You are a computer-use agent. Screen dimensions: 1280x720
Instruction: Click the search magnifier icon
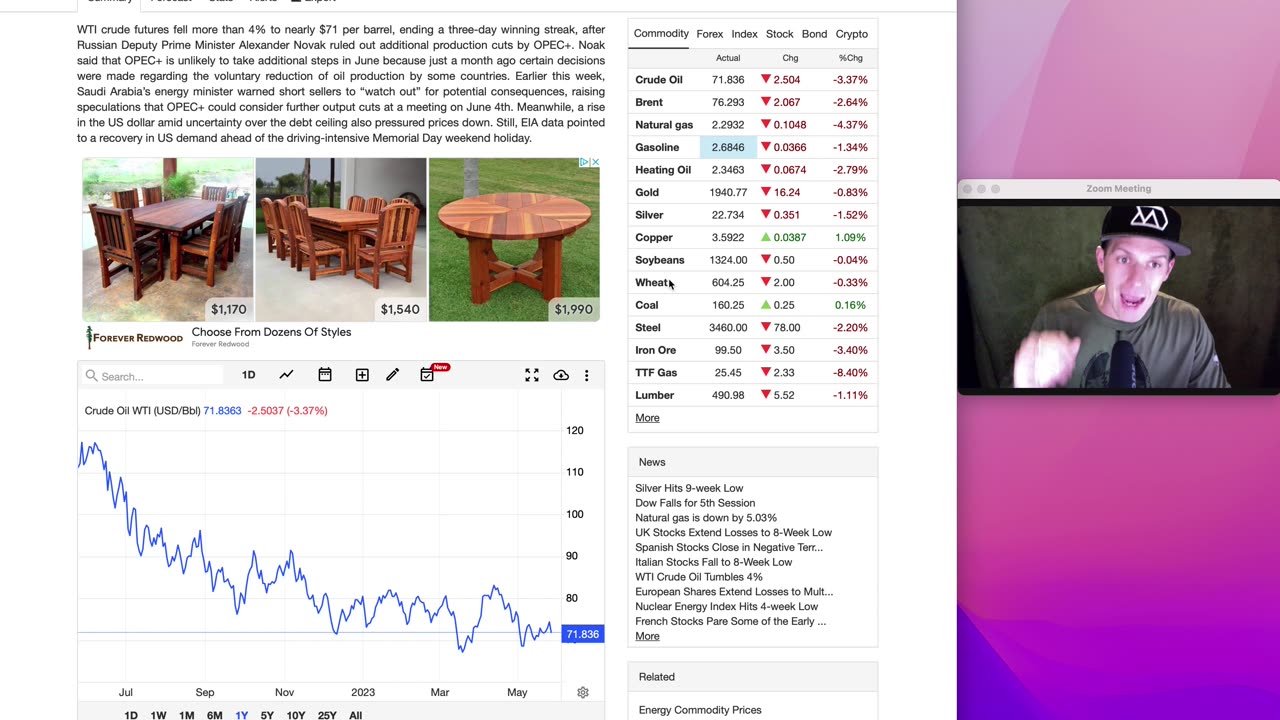[92, 376]
